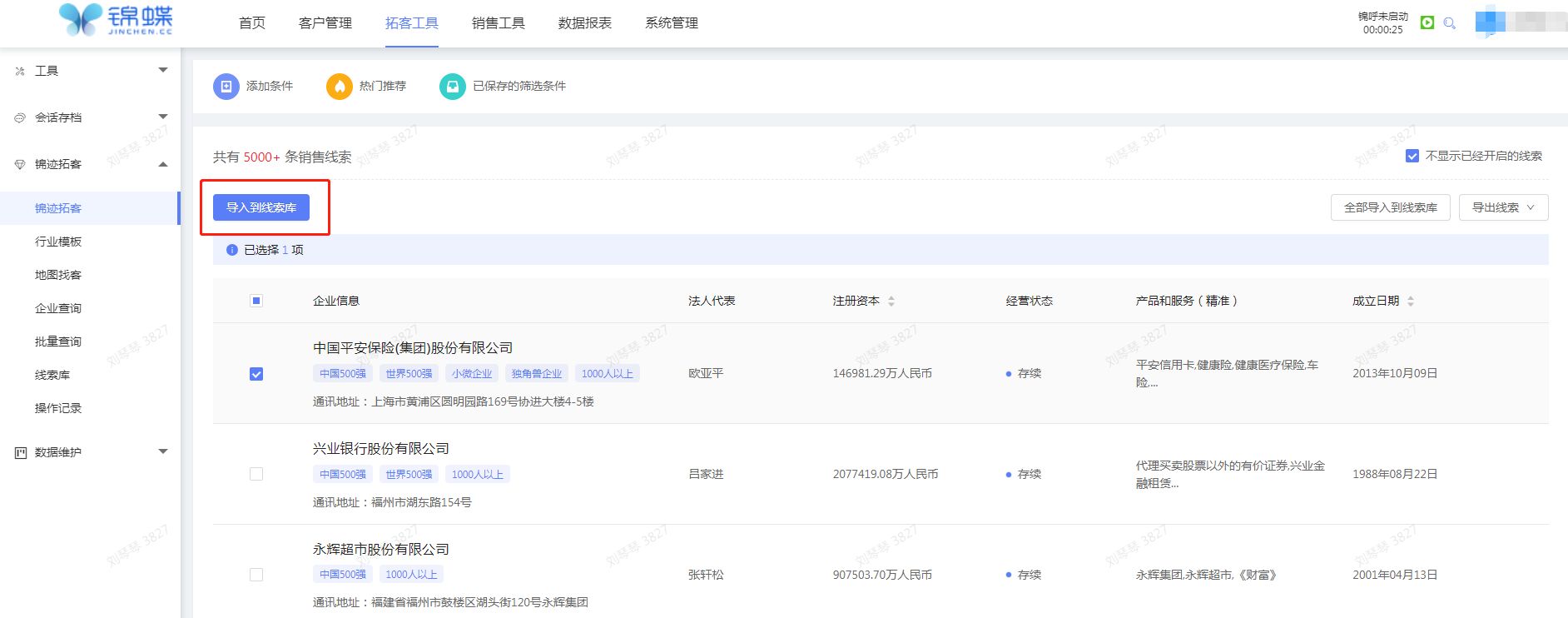Click legal representative 吕家进
This screenshot has height=618, width=1568.
pyautogui.click(x=706, y=475)
